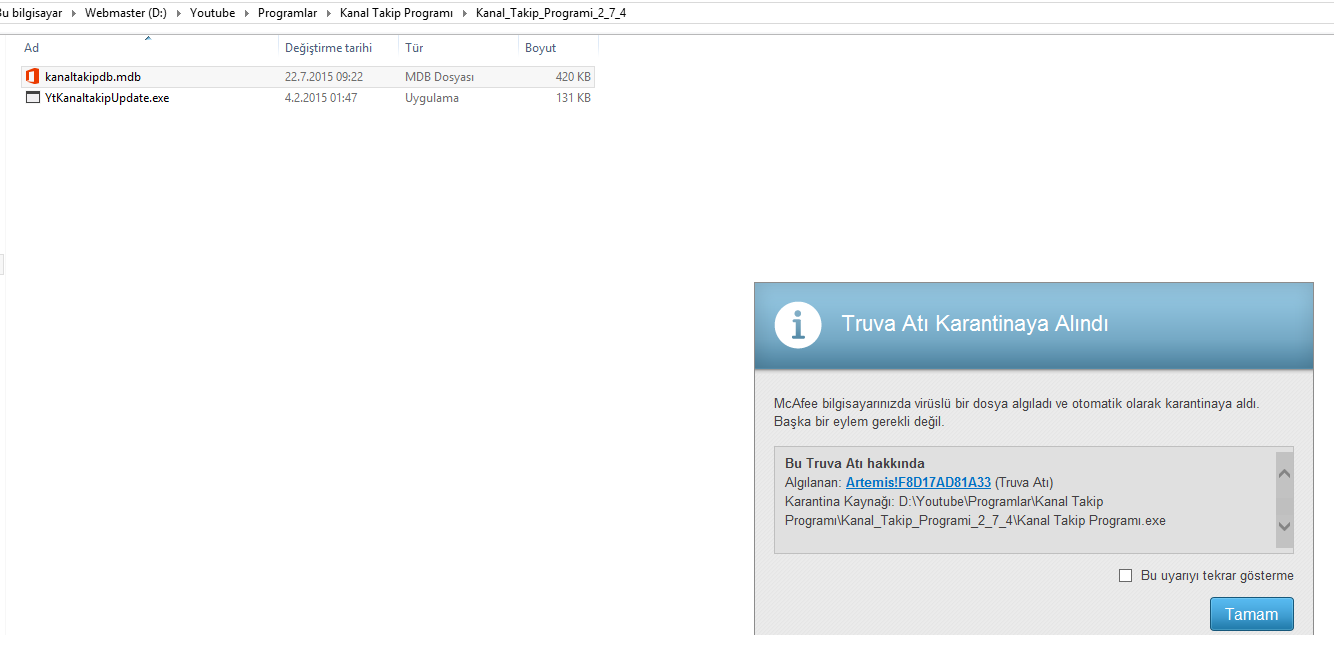Jump to Kanal Takip Programı breadcrumb
1334x648 pixels.
396,14
